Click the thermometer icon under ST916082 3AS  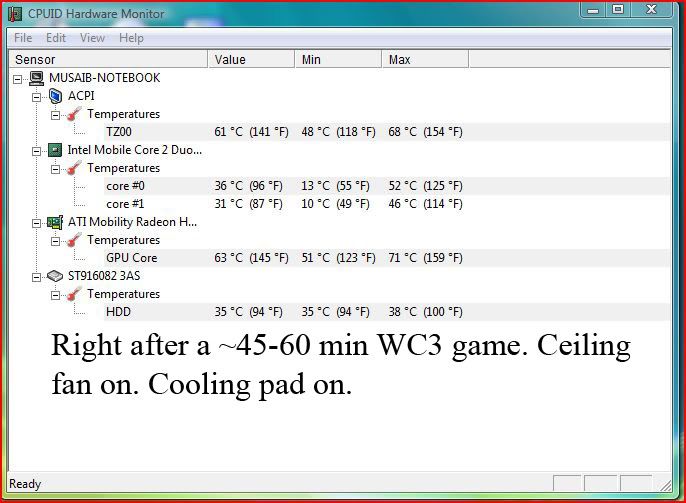click(74, 294)
